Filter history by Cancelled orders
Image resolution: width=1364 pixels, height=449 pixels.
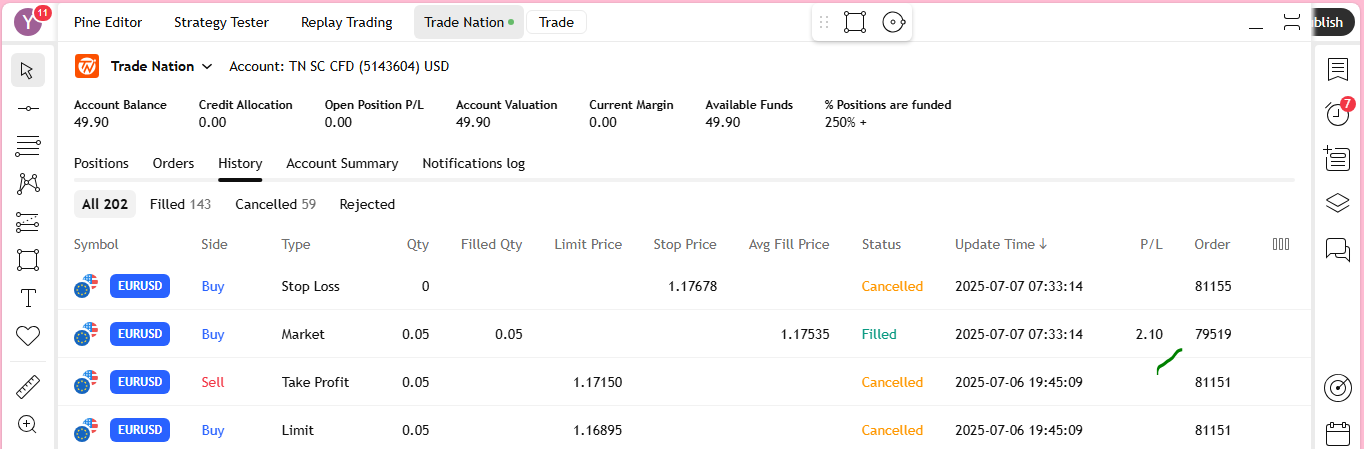pos(275,204)
